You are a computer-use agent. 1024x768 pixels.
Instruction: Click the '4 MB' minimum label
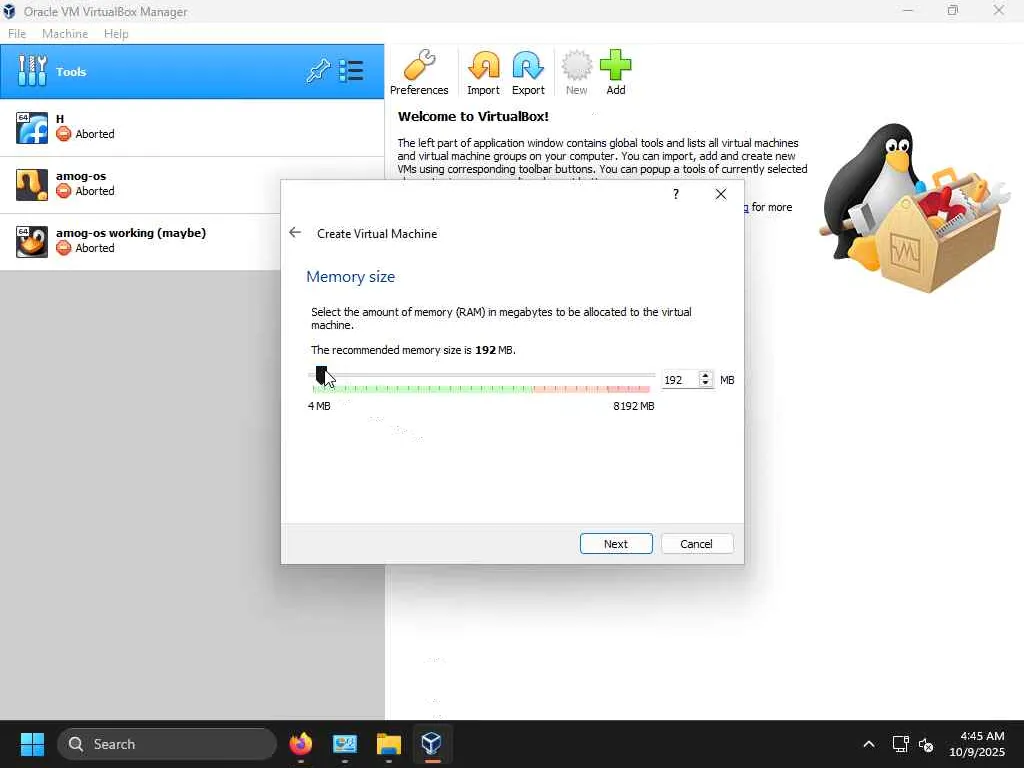pyautogui.click(x=319, y=406)
